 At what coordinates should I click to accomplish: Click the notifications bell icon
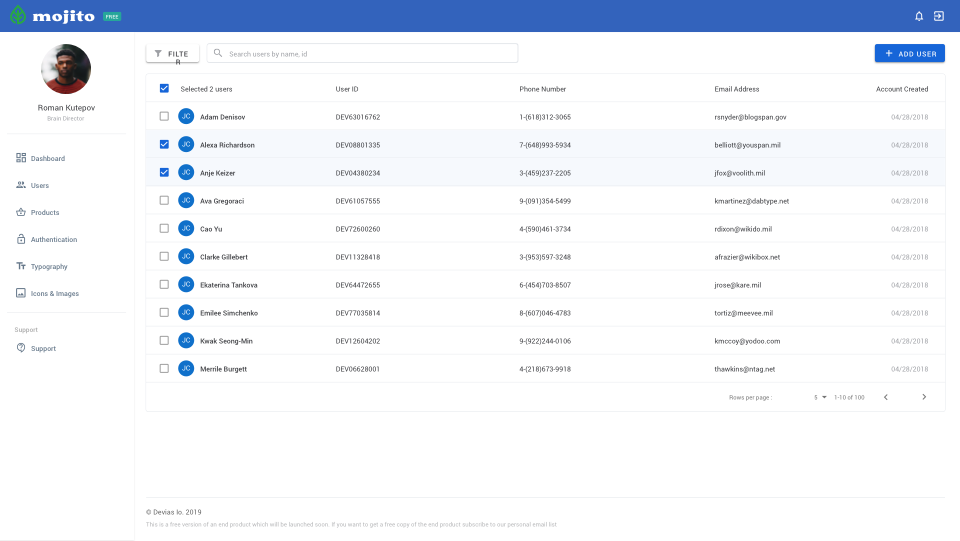click(x=919, y=16)
